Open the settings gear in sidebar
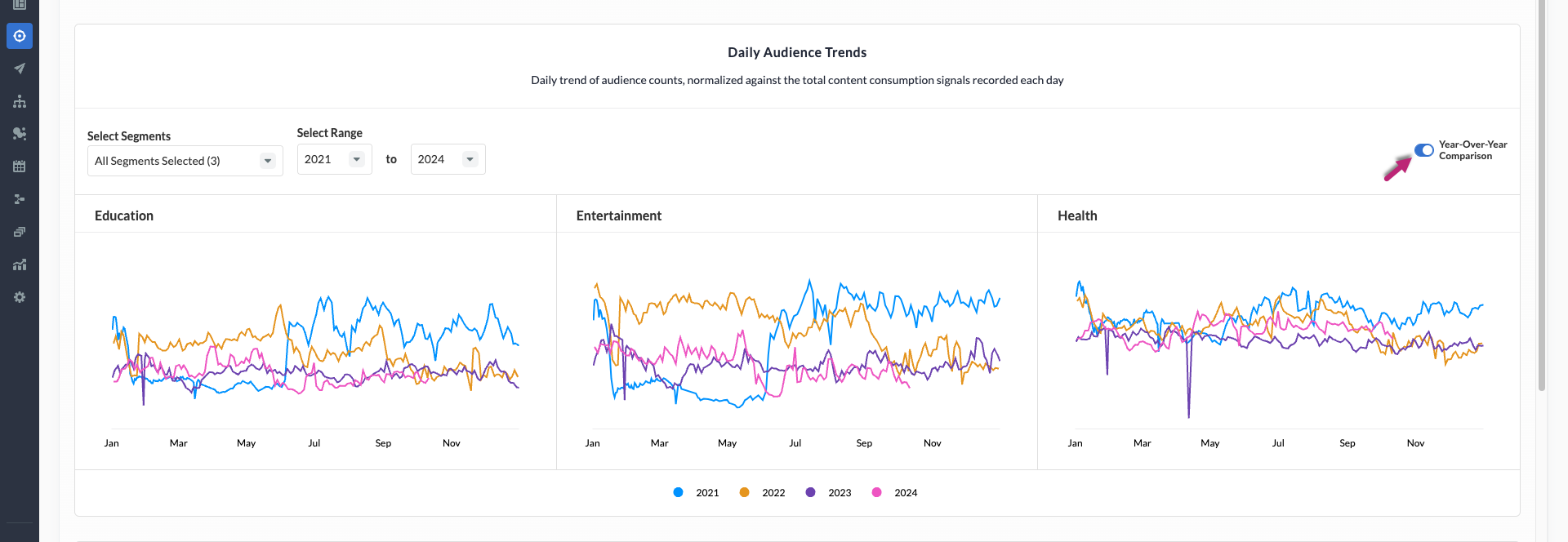 pyautogui.click(x=20, y=297)
